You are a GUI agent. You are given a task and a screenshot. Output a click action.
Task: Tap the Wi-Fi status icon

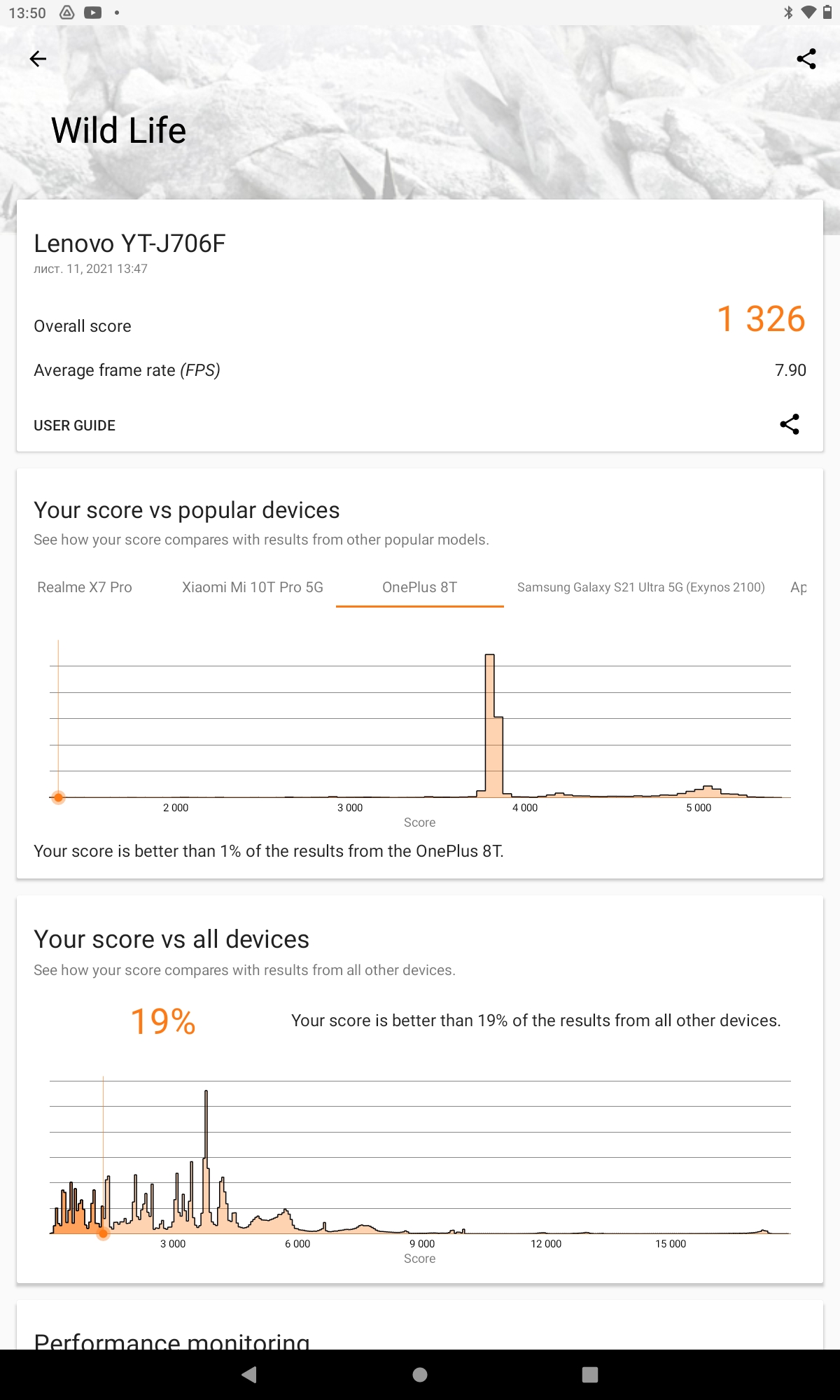[x=808, y=13]
